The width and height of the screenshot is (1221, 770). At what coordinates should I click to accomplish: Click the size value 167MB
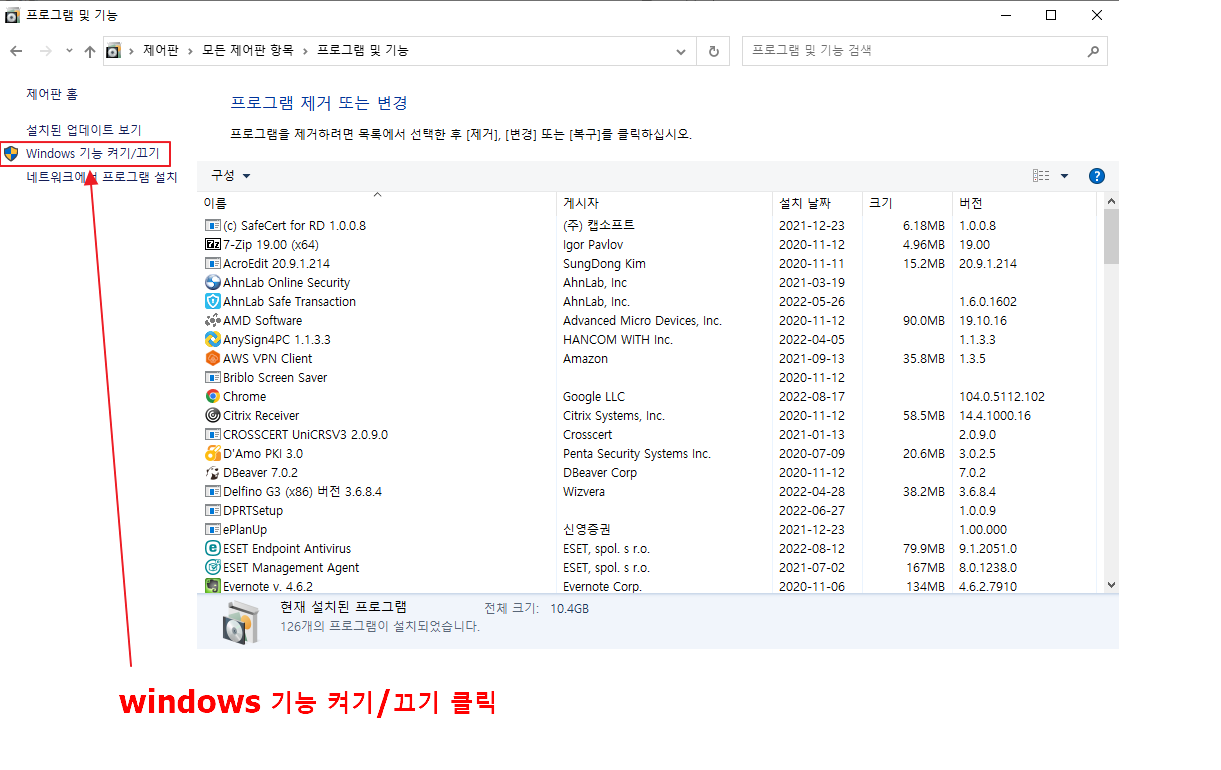926,567
